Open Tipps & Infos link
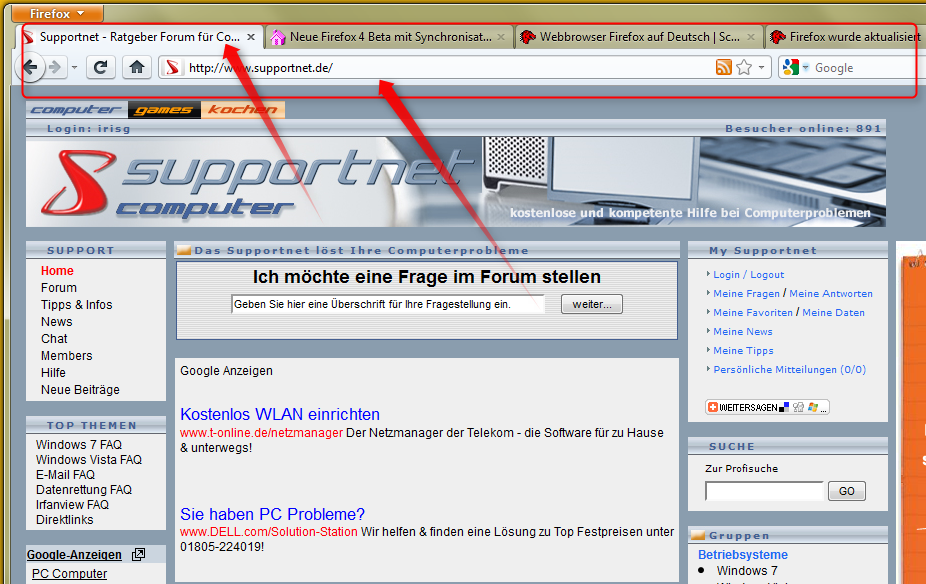The width and height of the screenshot is (926, 584). (x=76, y=305)
